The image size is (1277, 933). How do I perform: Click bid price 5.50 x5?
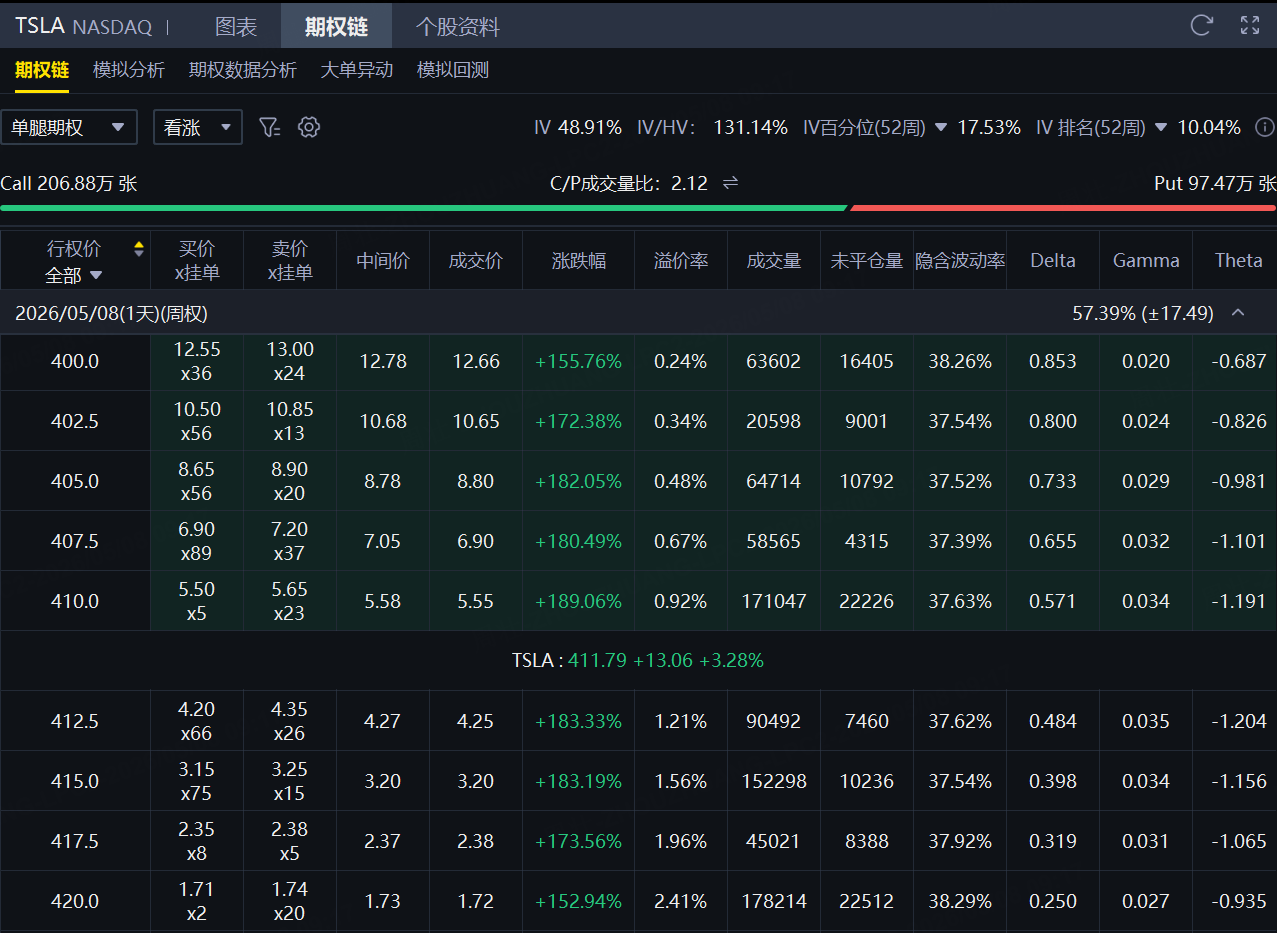(x=197, y=601)
